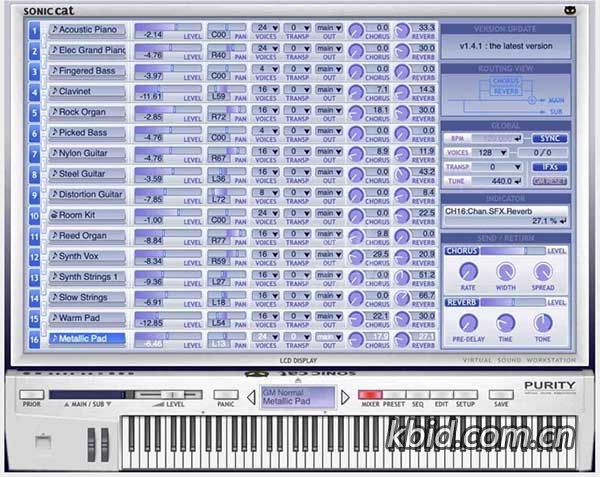Click the Chorus WIDTH knob

coord(505,272)
